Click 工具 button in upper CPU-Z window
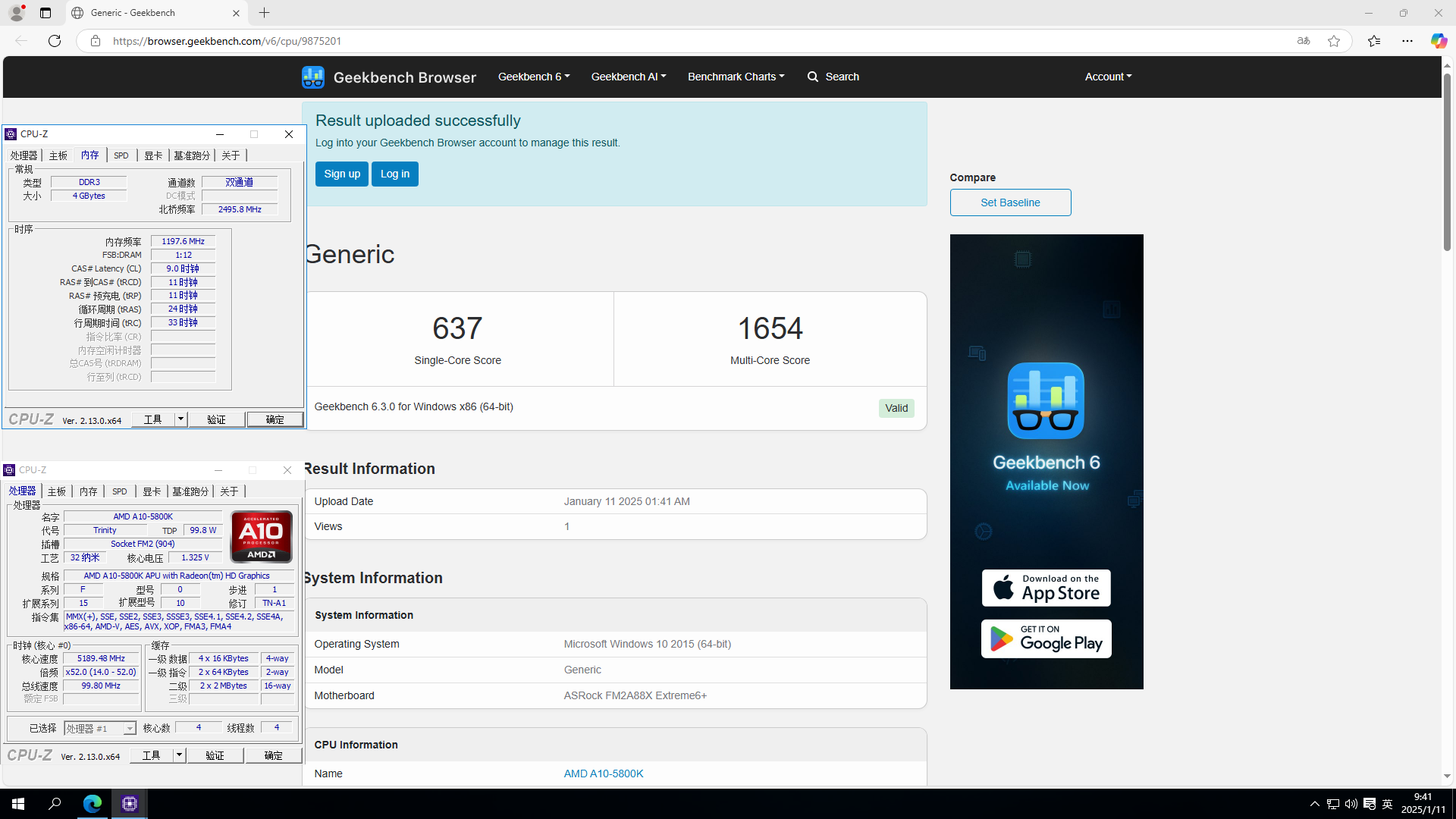This screenshot has height=819, width=1456. [x=153, y=419]
